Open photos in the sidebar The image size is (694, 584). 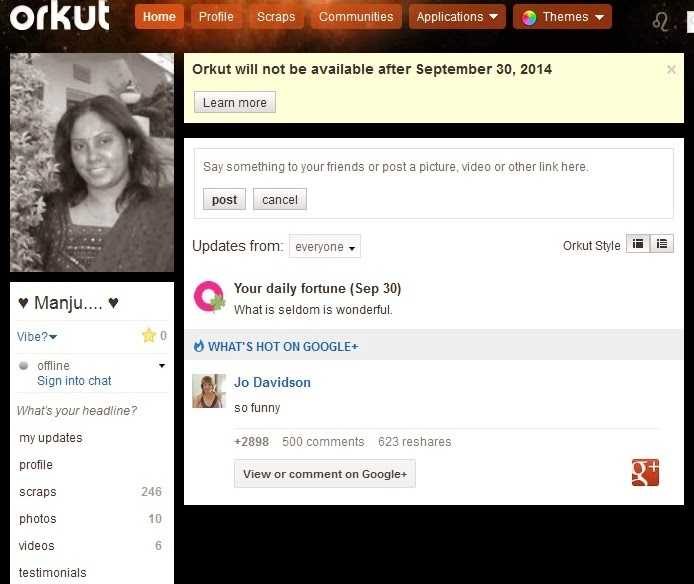(x=38, y=519)
